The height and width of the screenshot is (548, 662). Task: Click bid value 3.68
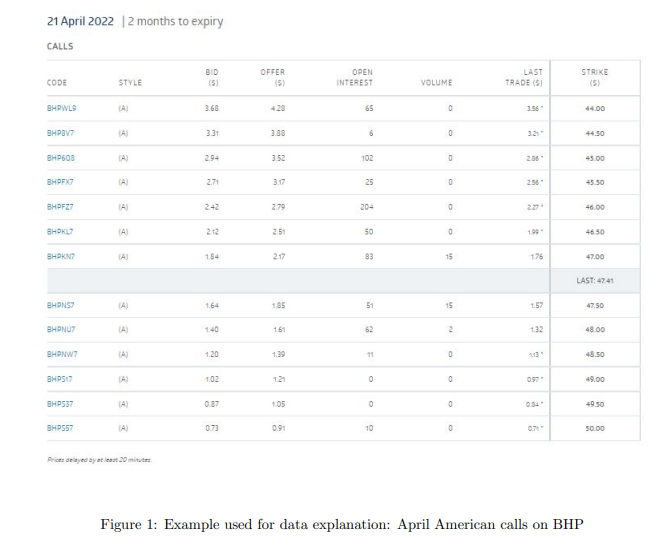pos(212,109)
